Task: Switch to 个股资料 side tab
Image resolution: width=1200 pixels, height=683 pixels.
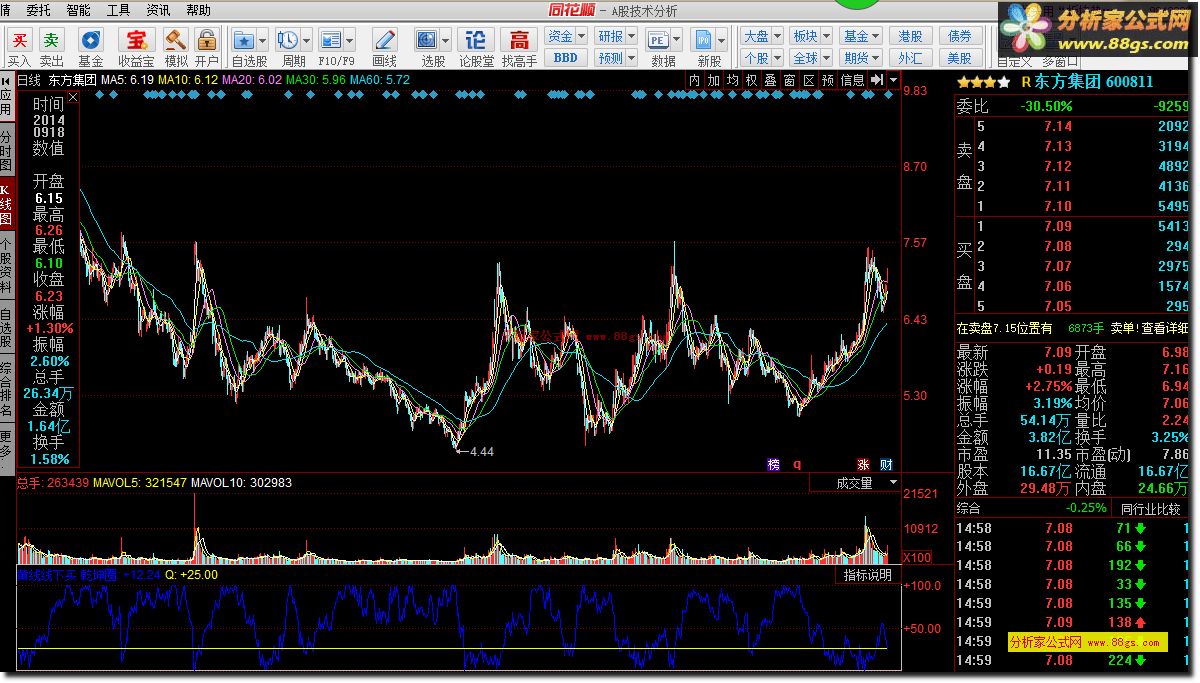Action: point(6,263)
